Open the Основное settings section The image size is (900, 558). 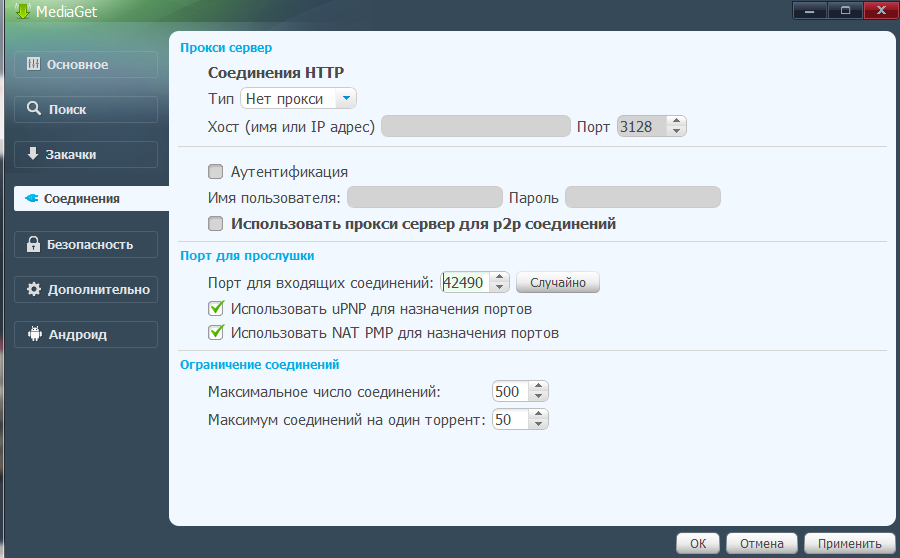86,64
